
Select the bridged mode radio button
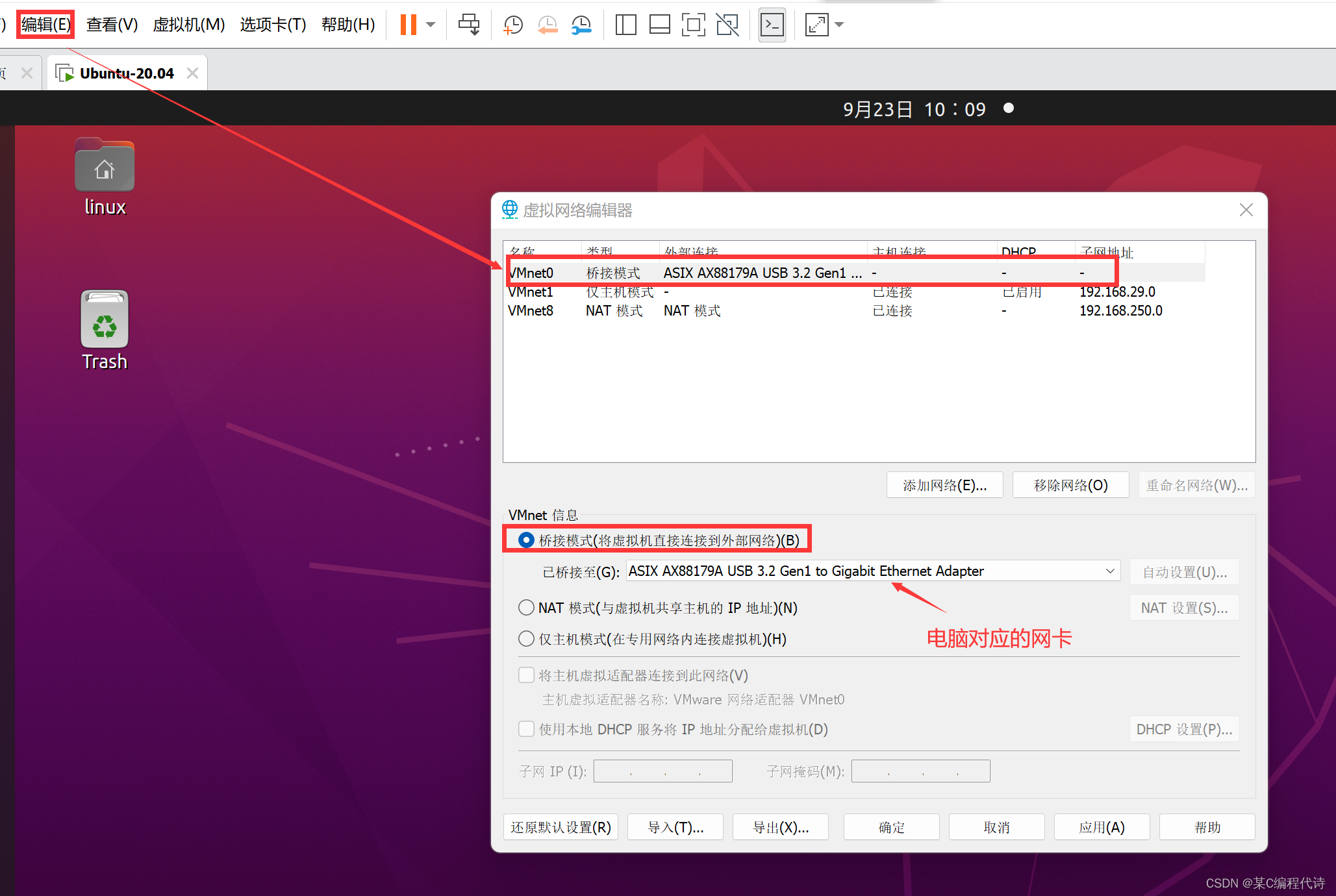(525, 540)
